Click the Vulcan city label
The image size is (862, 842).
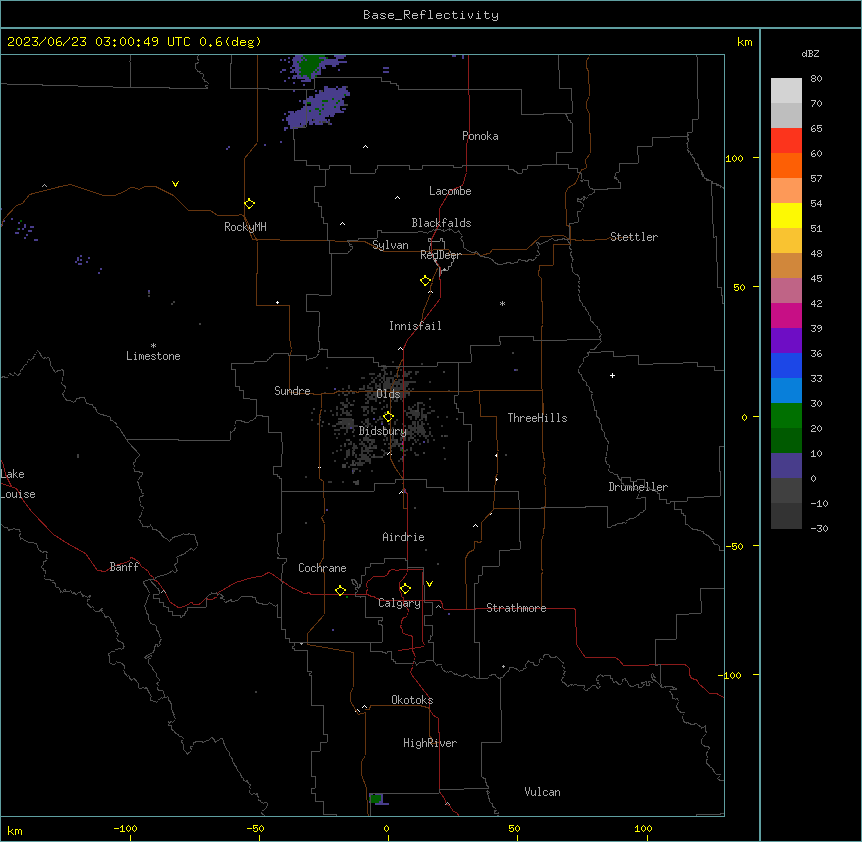(x=543, y=792)
